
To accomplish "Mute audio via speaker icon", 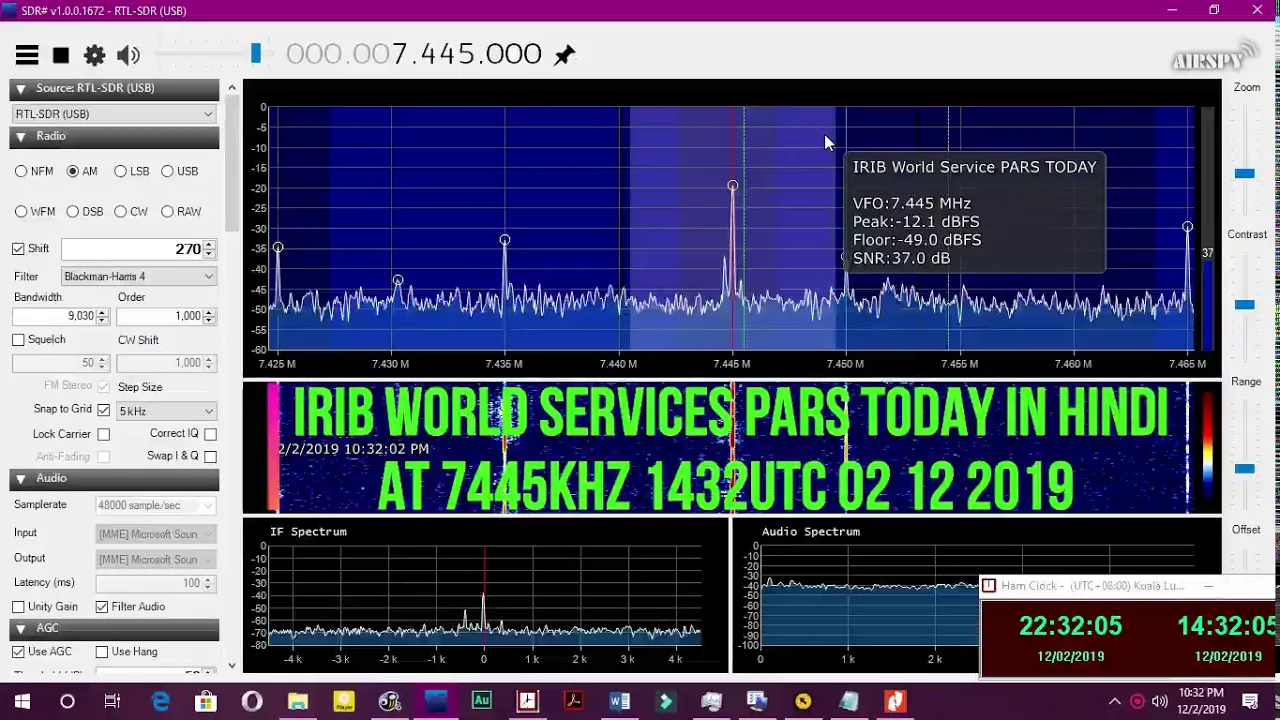I will pos(128,55).
